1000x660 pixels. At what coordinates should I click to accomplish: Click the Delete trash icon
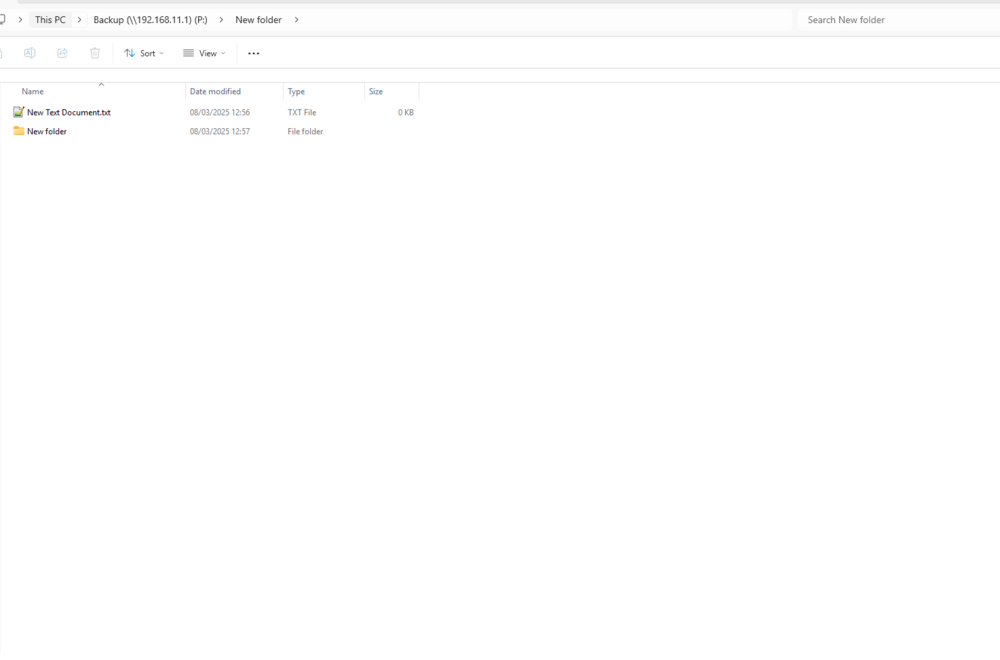click(95, 53)
